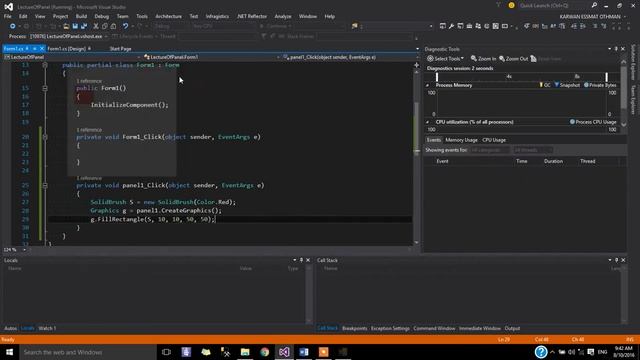The image size is (640, 360).
Task: Toggle breakpoint on line 16 margin
Action: tap(7, 97)
